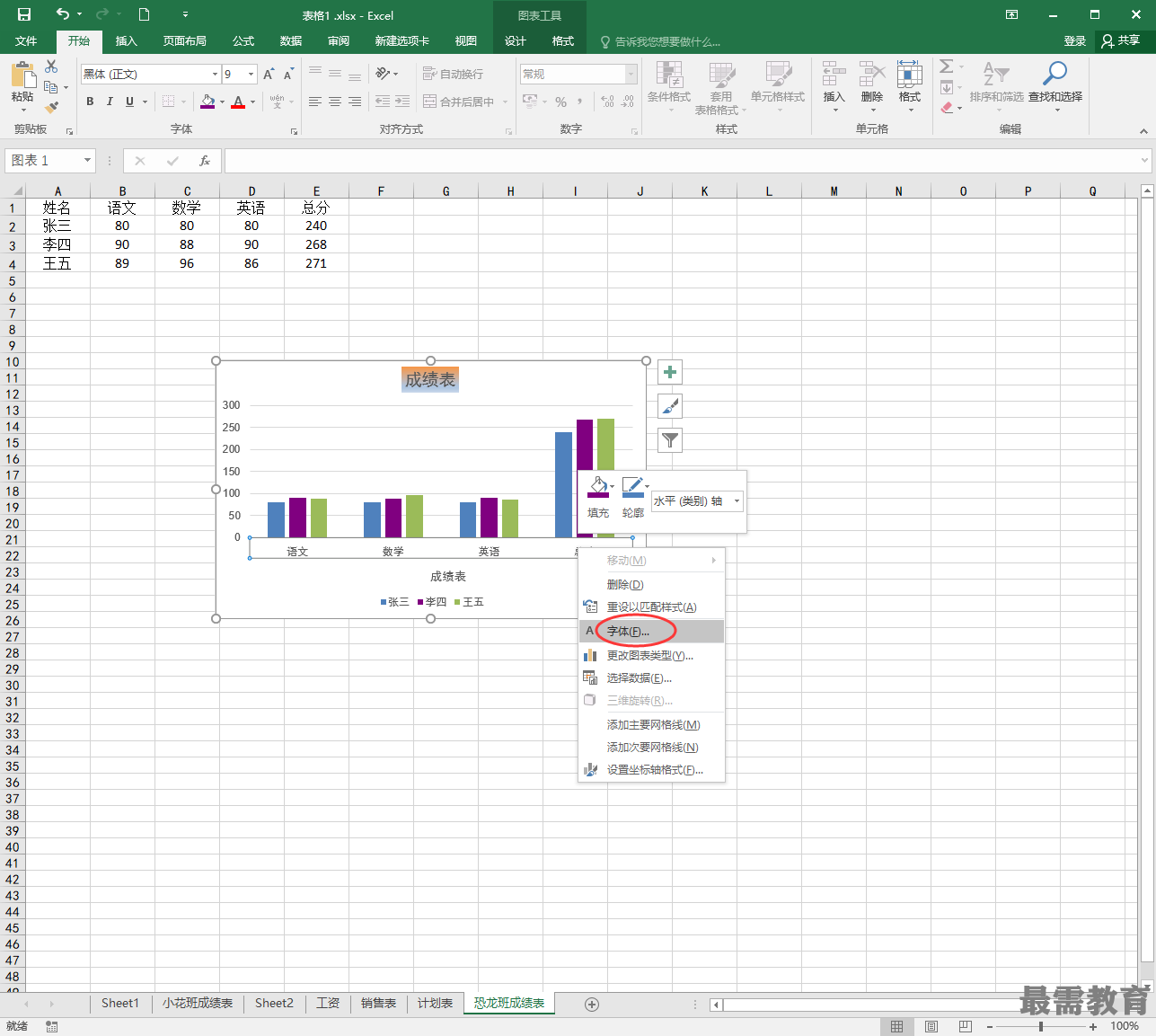Switch to Page Layout view in status bar
The height and width of the screenshot is (1036, 1156).
click(931, 1026)
